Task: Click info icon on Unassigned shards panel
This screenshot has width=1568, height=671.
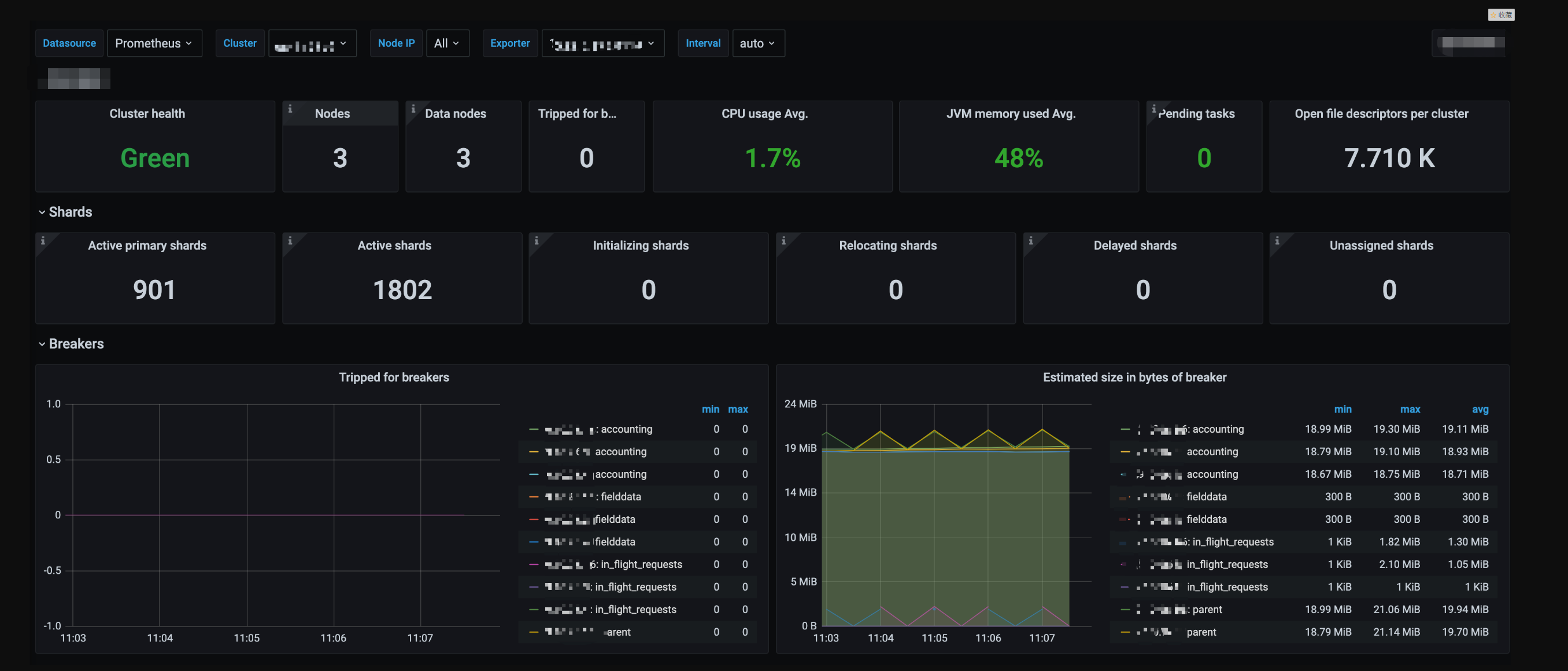Action: [x=1277, y=241]
